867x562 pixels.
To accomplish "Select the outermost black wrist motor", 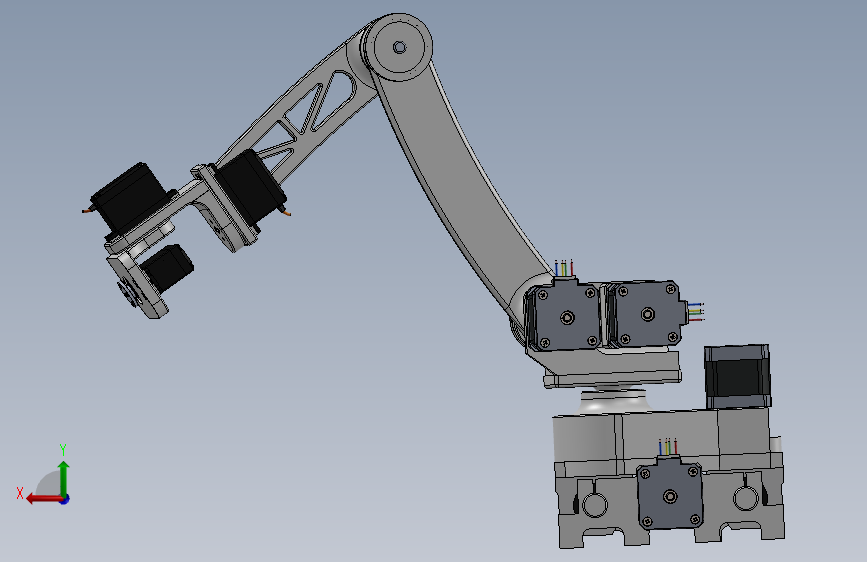I will tap(130, 196).
